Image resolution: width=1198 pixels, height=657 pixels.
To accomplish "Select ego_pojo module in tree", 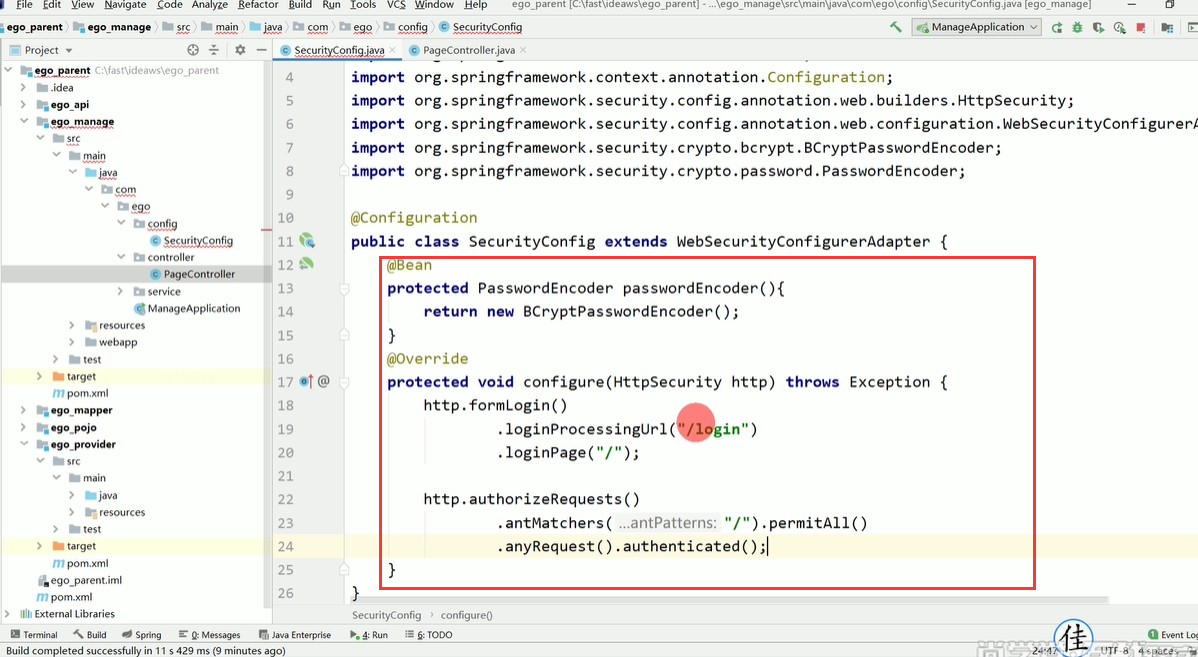I will [x=66, y=428].
